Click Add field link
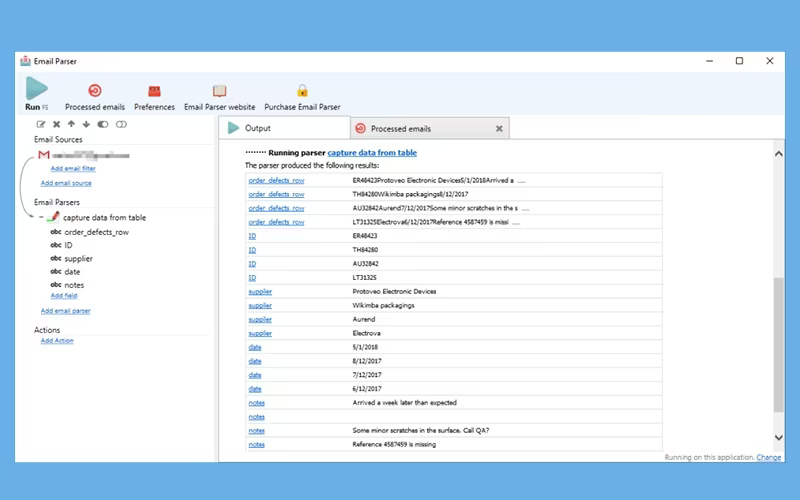The image size is (800, 500). point(64,295)
